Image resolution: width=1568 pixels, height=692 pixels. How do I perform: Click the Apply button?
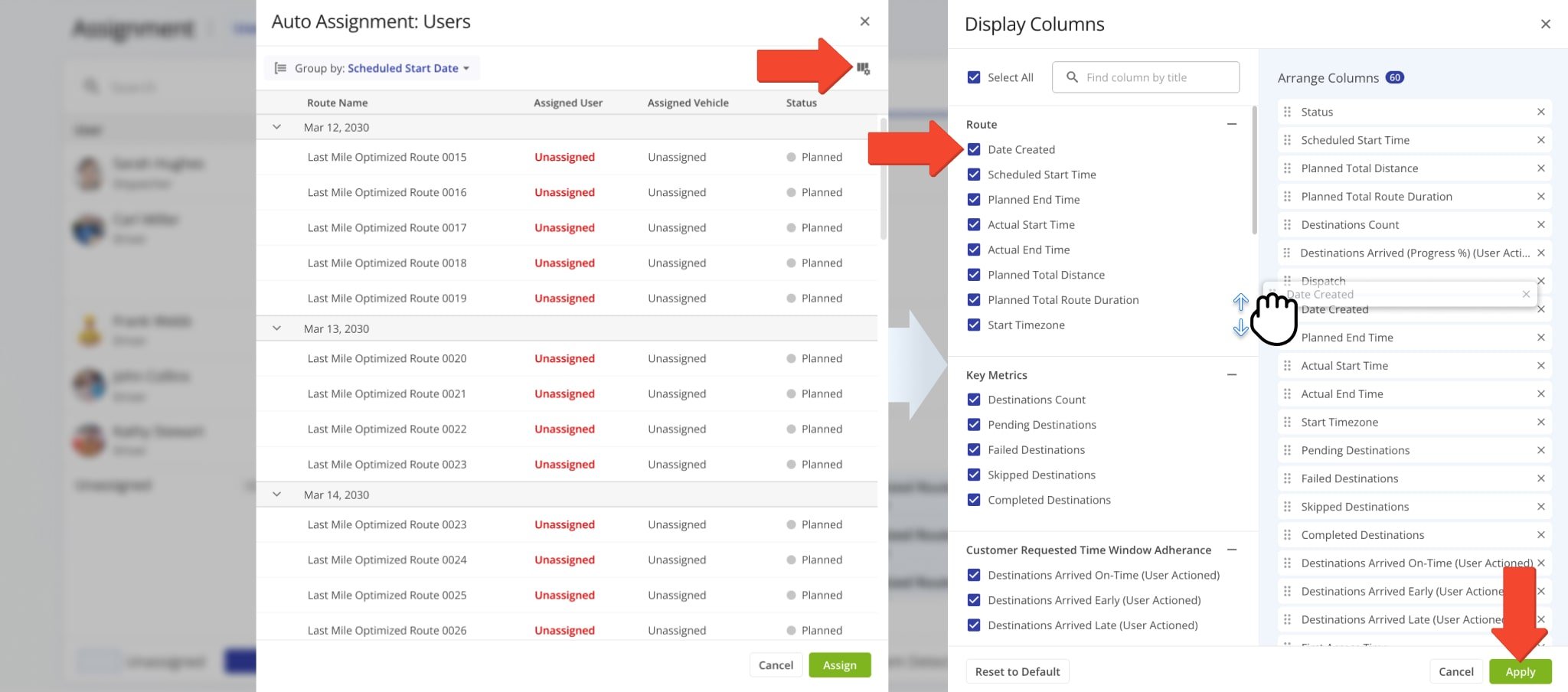(x=1521, y=671)
